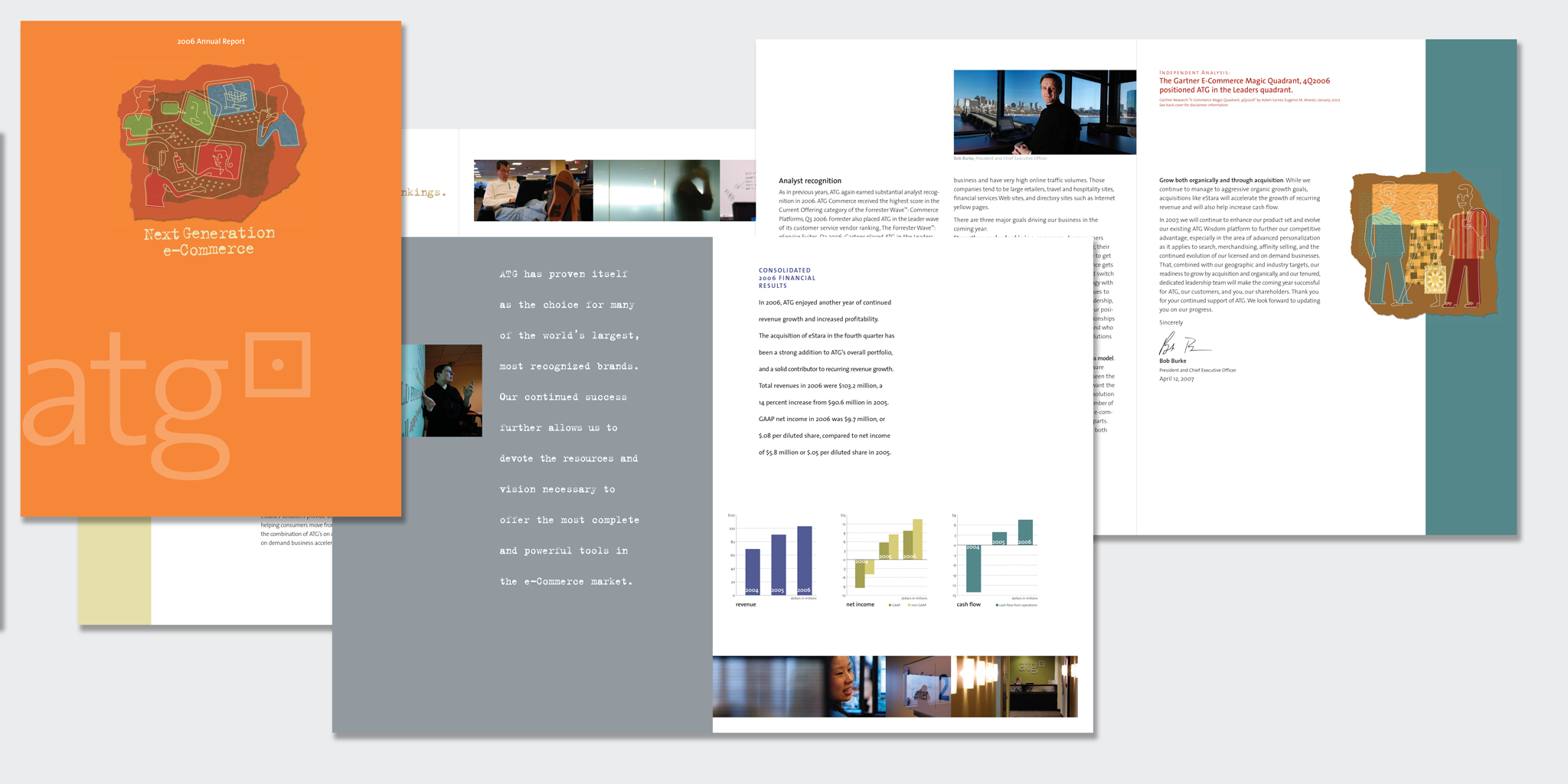Click the GAAP legend entry under net income

pyautogui.click(x=894, y=606)
